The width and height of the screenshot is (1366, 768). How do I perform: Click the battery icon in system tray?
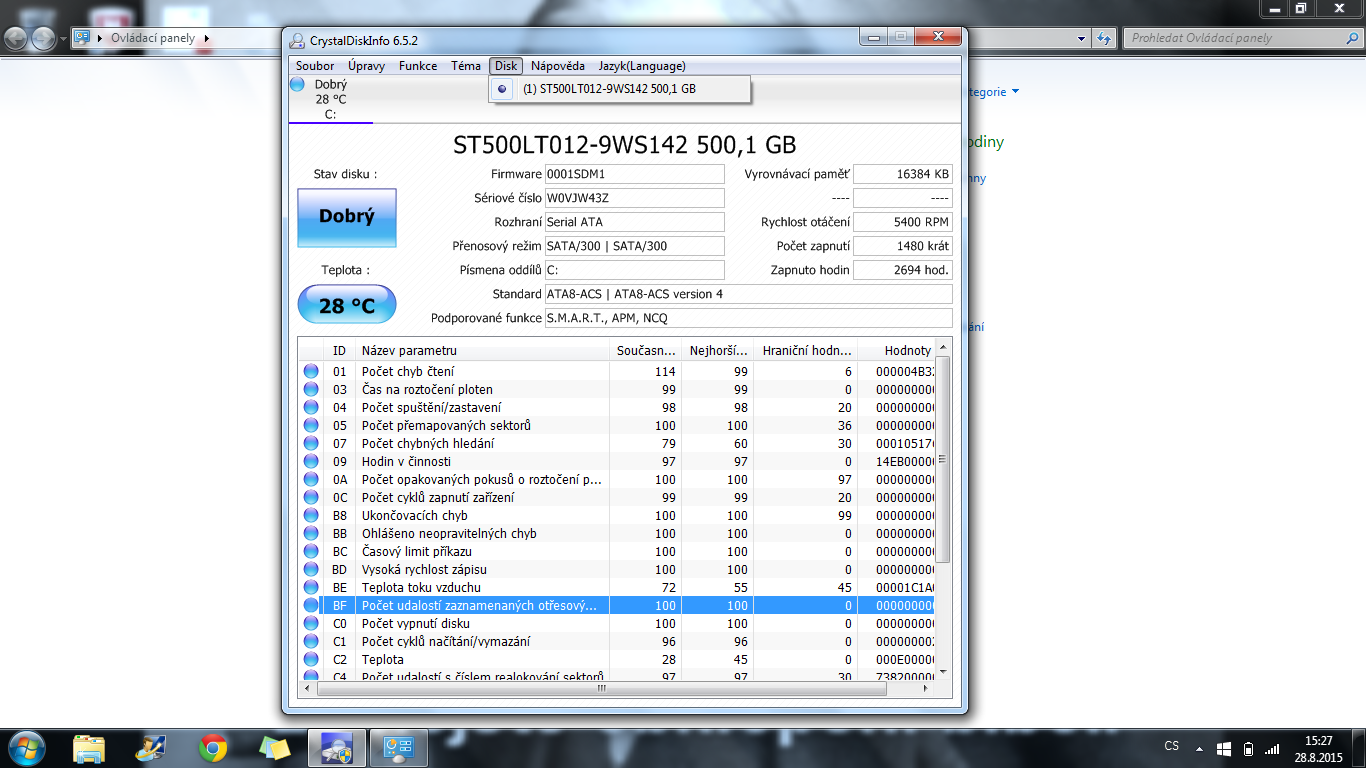point(1248,748)
